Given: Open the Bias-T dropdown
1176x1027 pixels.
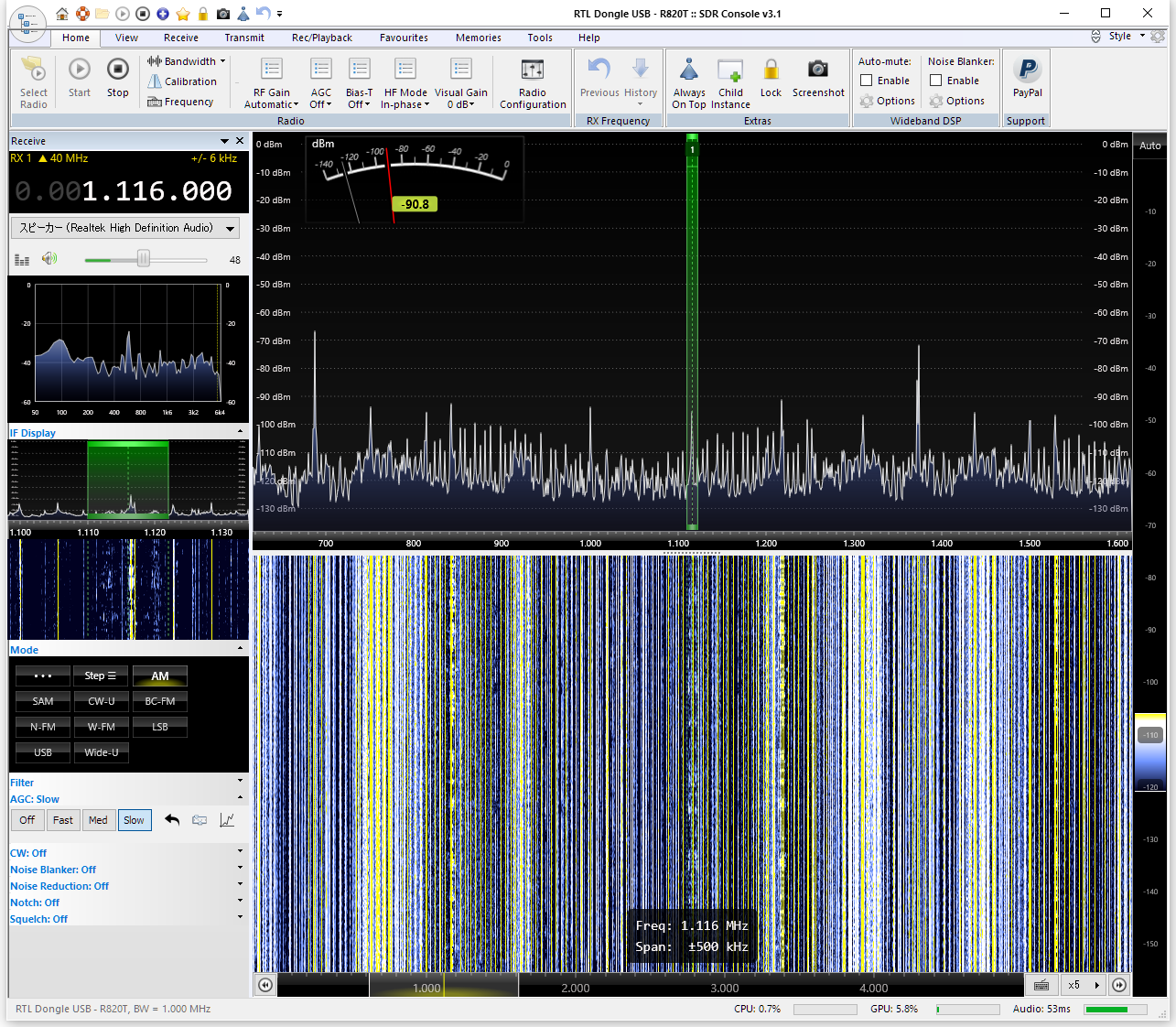Looking at the screenshot, I should click(x=360, y=82).
